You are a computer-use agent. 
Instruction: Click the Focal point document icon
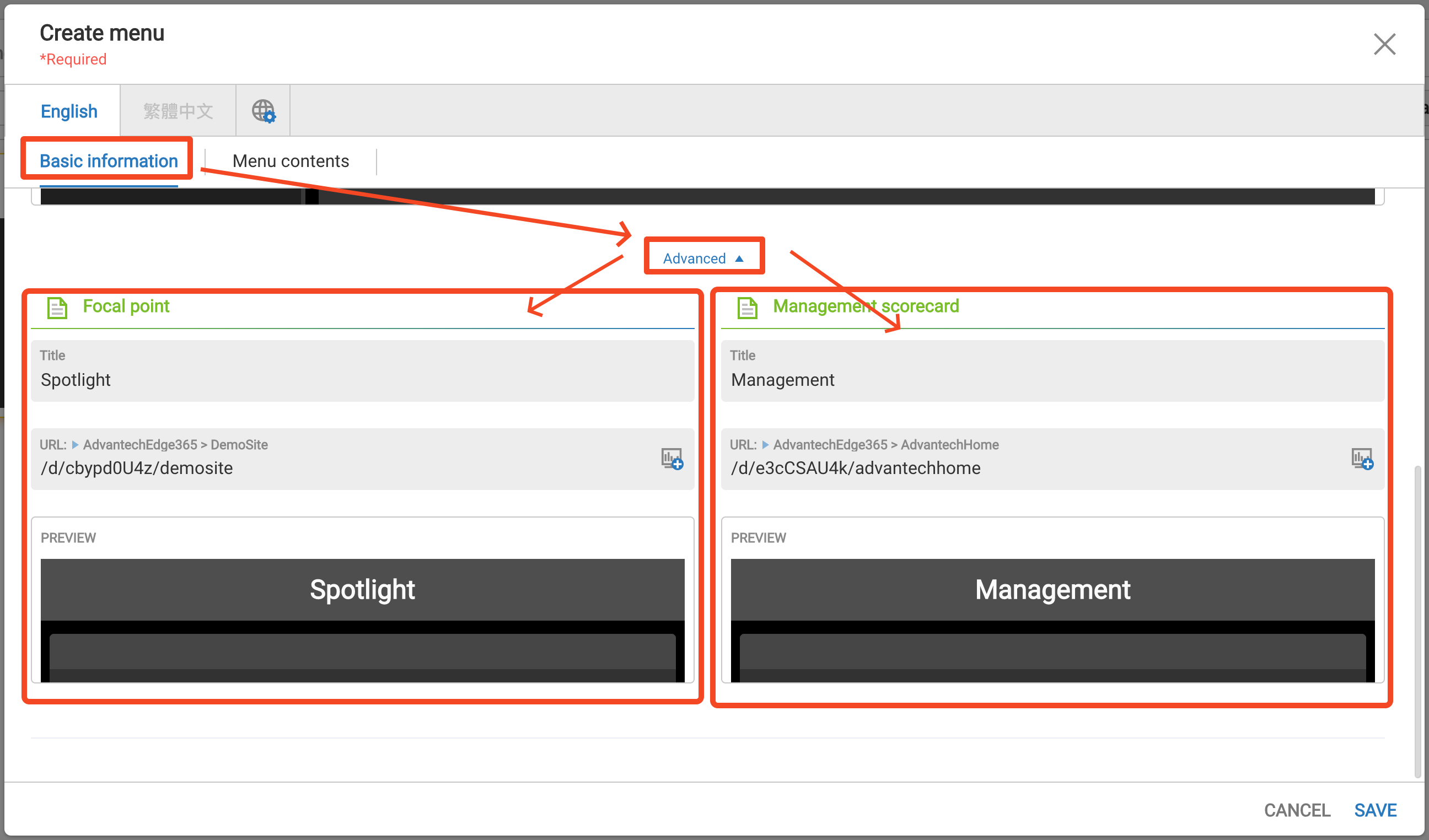(x=57, y=308)
